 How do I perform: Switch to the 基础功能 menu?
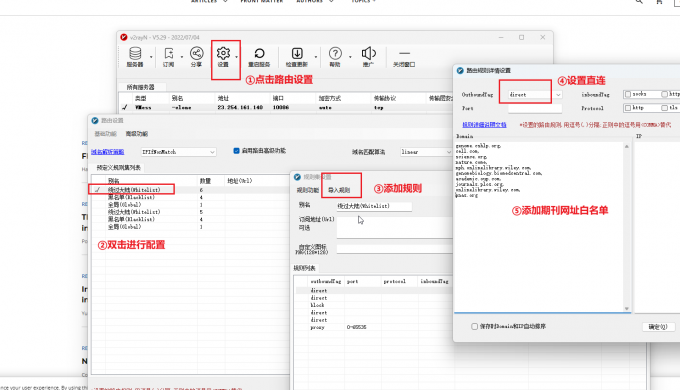[106, 134]
